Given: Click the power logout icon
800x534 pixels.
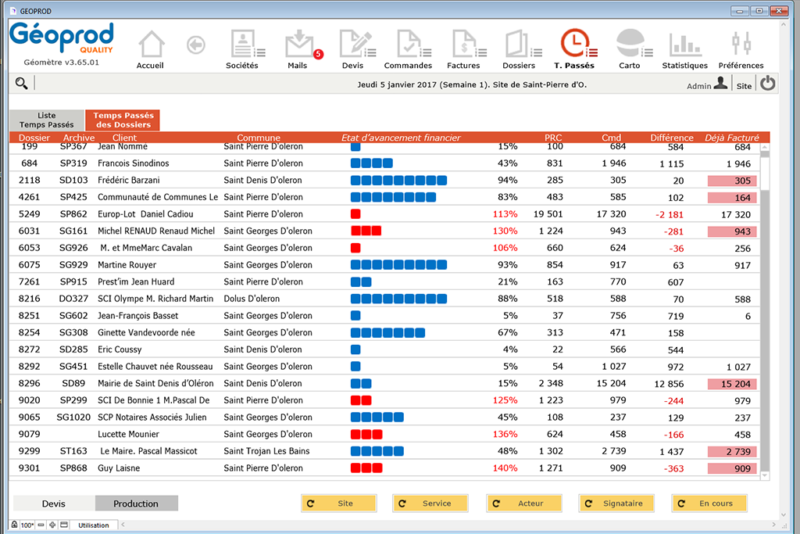Looking at the screenshot, I should (x=768, y=85).
